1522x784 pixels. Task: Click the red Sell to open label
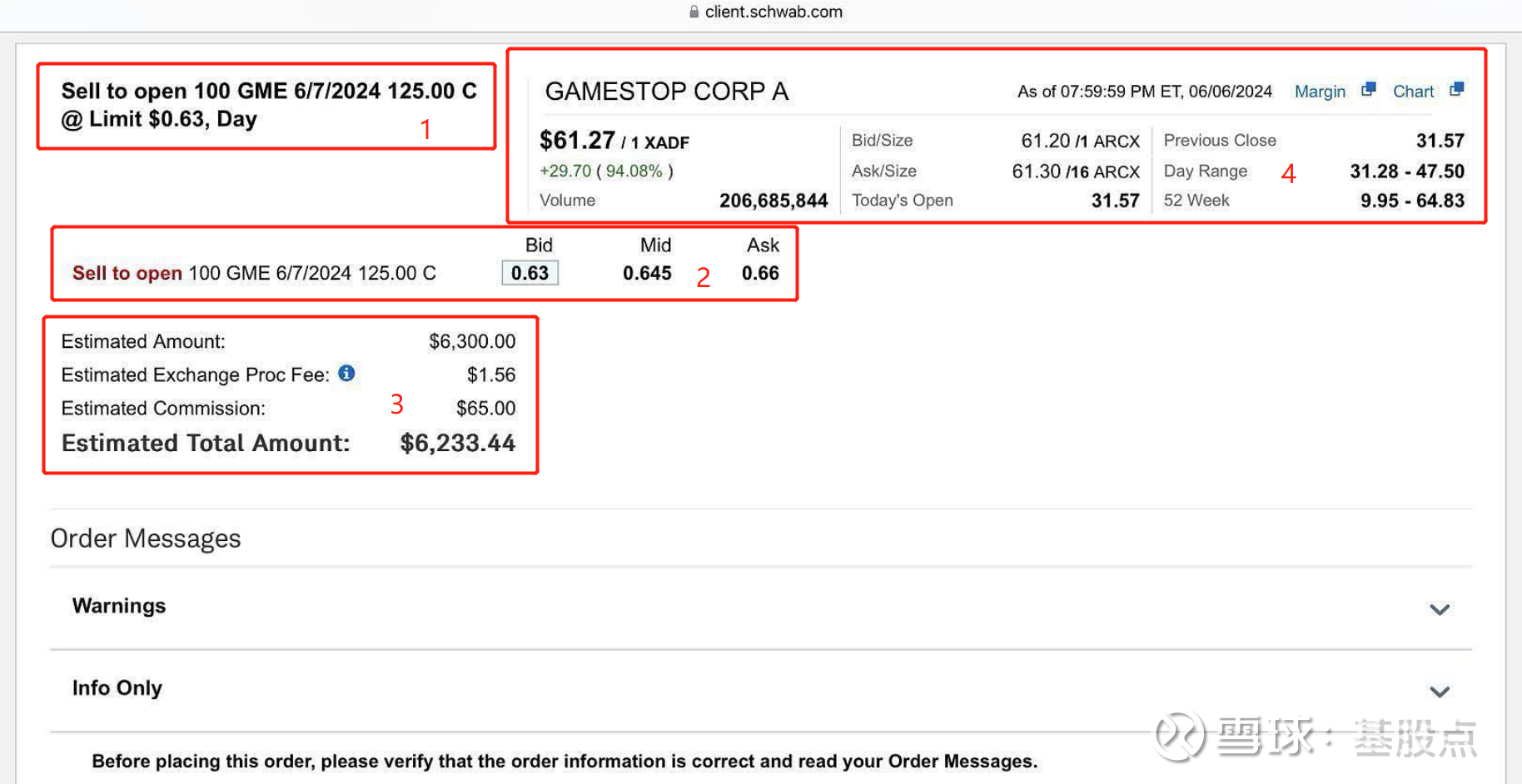tap(127, 273)
